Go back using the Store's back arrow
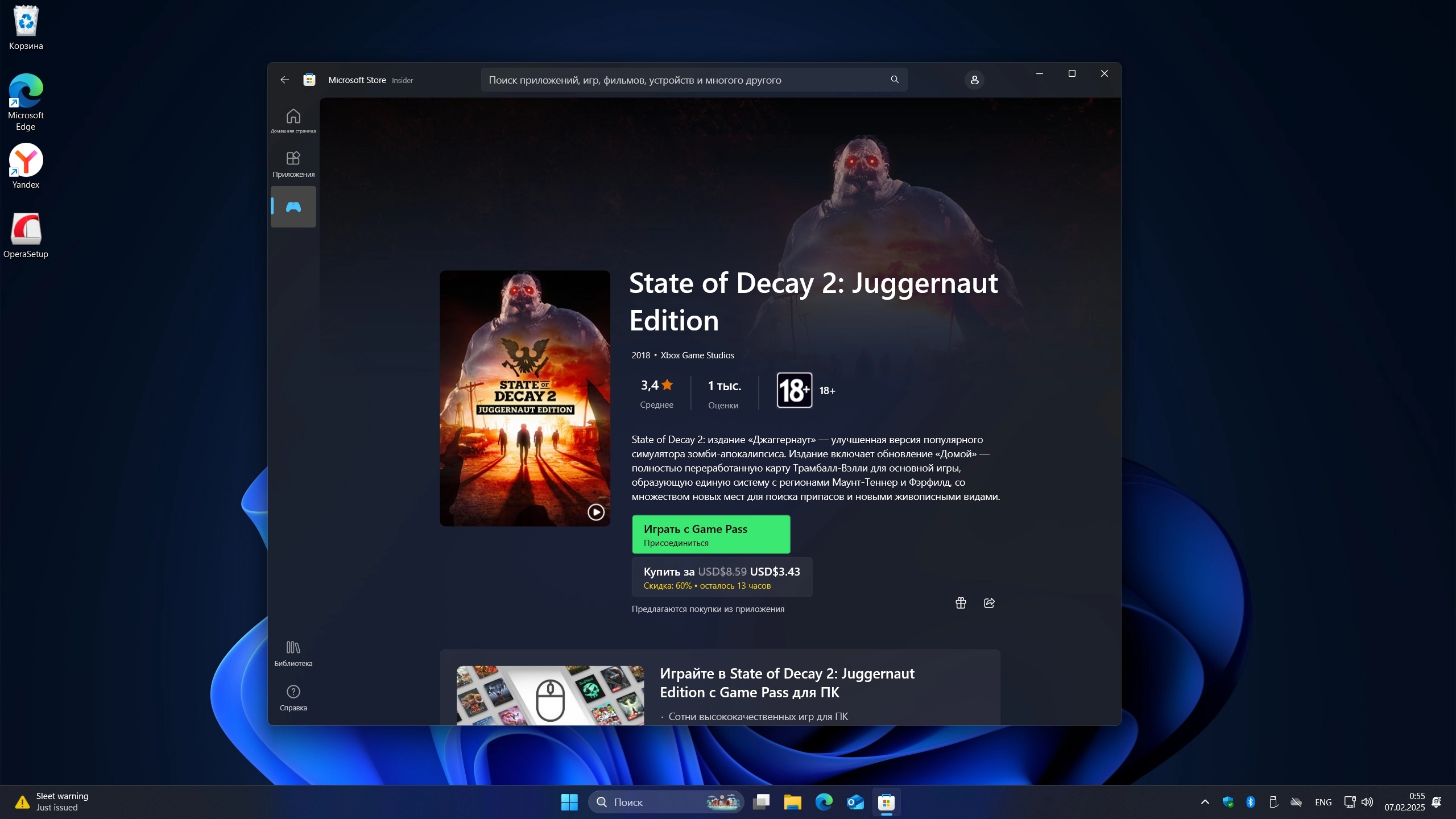The image size is (1456, 819). (284, 80)
